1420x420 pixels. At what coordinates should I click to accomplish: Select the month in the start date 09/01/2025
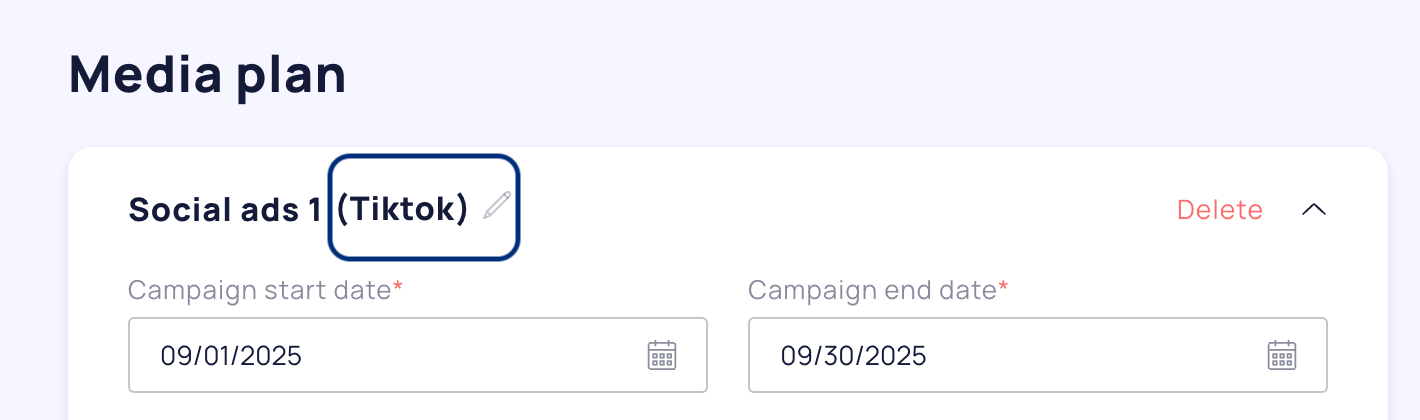(176, 356)
